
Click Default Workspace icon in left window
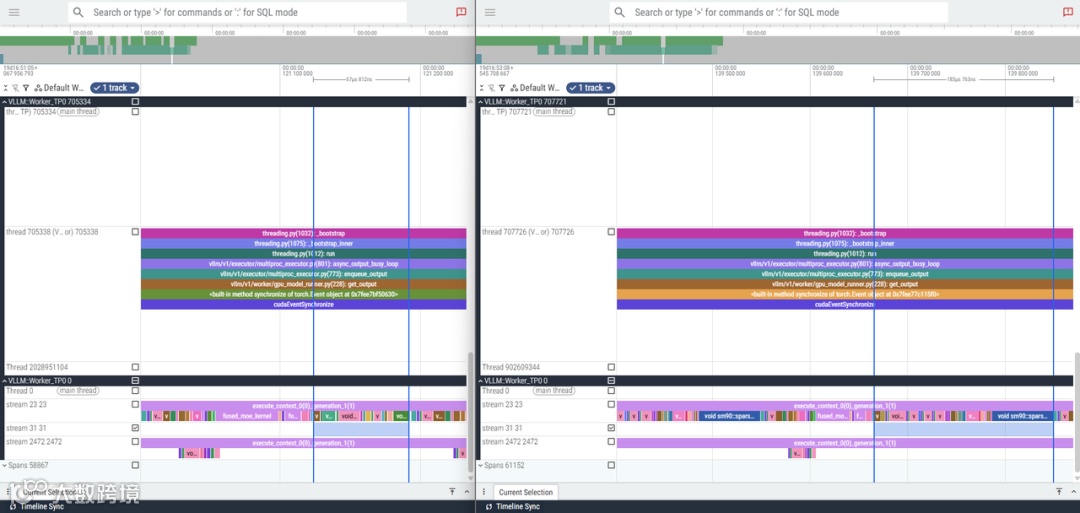click(x=38, y=88)
